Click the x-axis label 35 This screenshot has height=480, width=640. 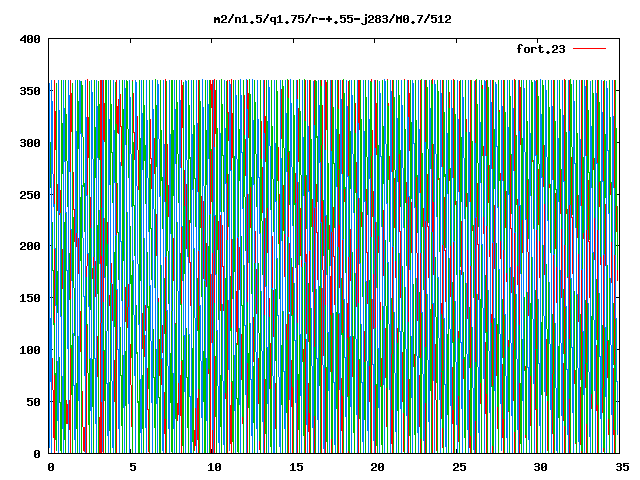coord(622,467)
